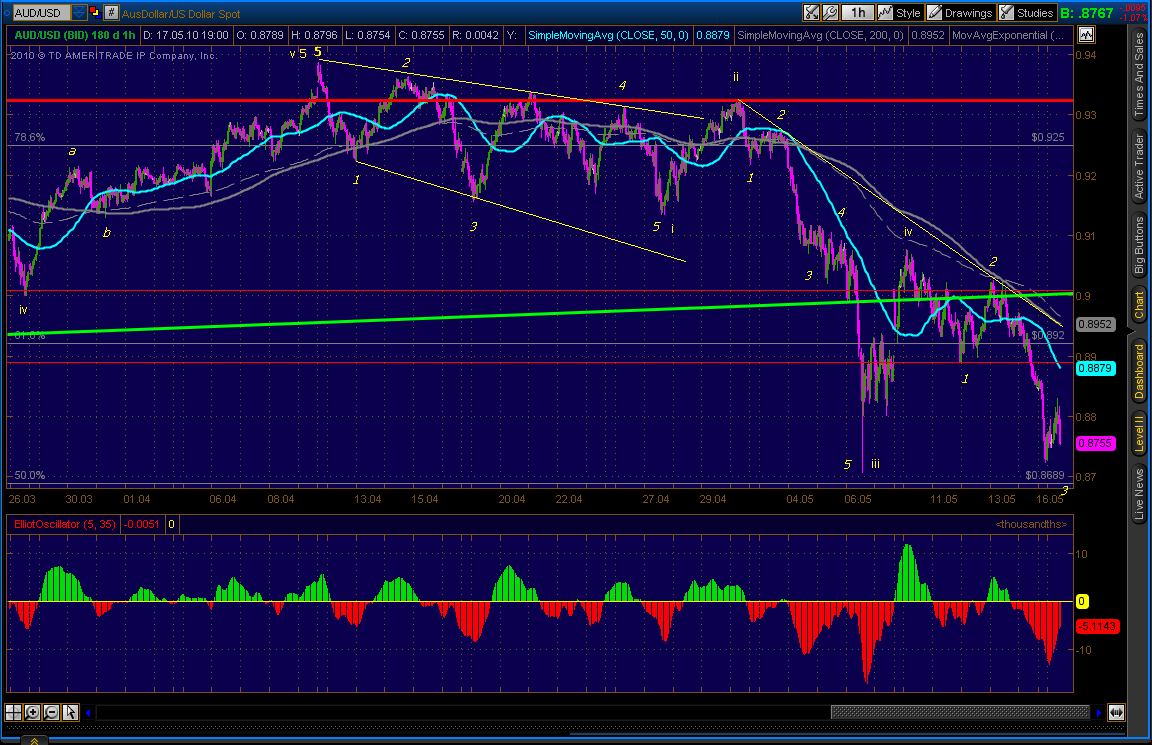Click the SimpleMovingAvg (CLOSE, 200, 0) label

820,35
